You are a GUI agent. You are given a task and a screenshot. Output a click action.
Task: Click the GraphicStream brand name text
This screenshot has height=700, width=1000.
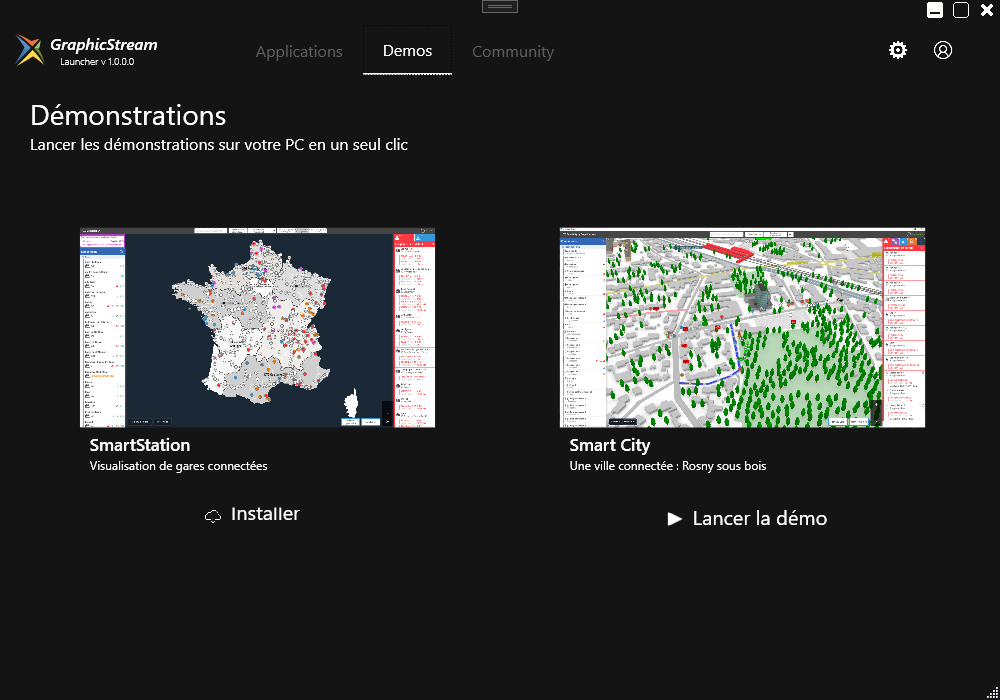pyautogui.click(x=103, y=45)
